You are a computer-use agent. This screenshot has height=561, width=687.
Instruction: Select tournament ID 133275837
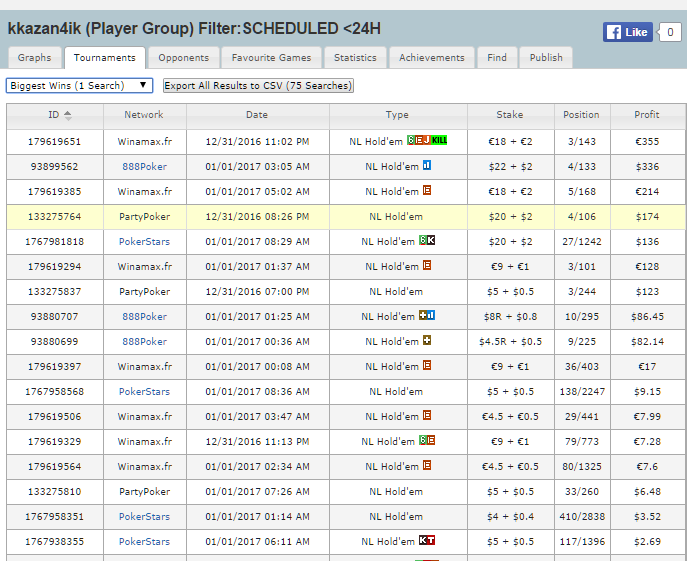pos(54,291)
